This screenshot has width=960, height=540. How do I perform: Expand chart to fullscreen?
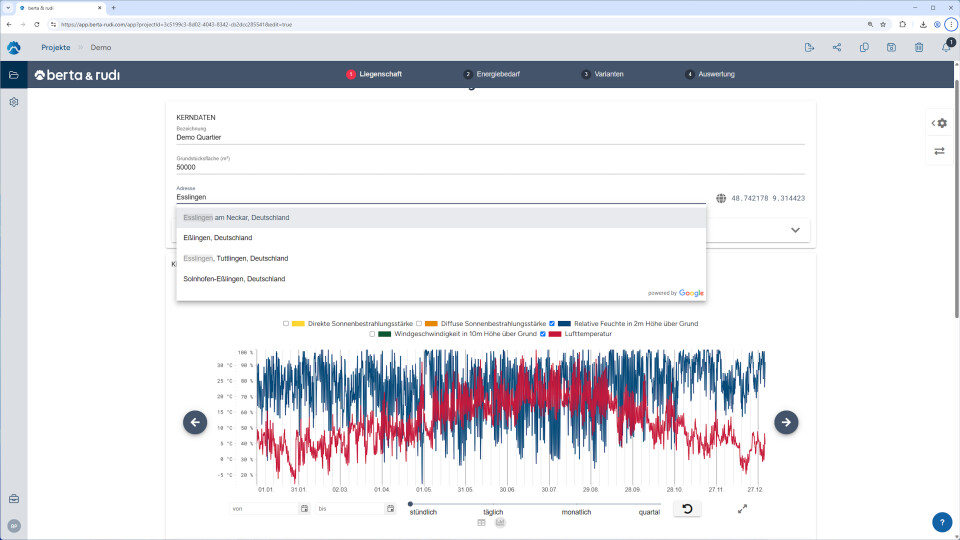[743, 509]
